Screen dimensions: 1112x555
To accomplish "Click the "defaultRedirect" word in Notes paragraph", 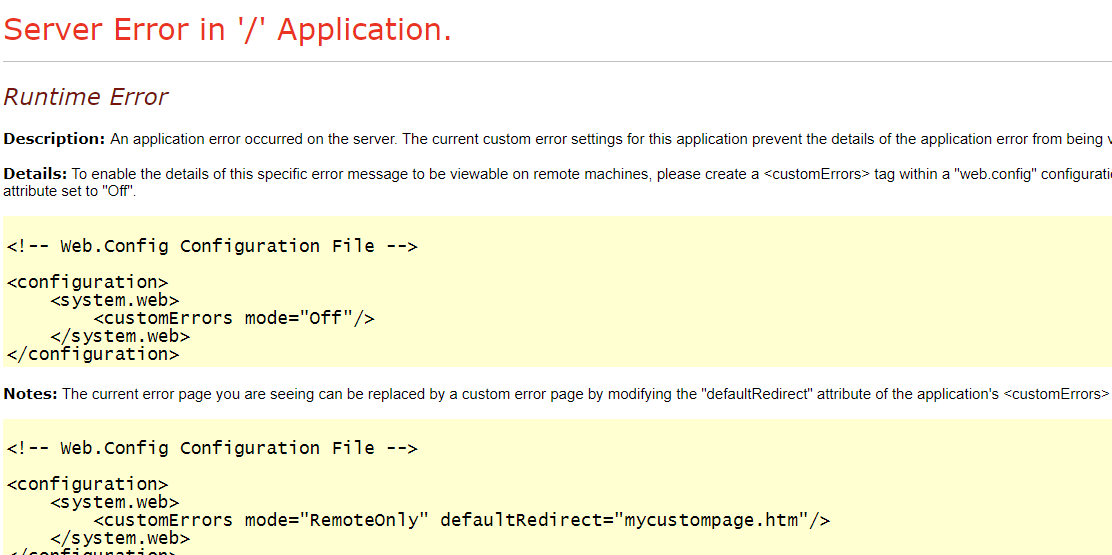I will pos(756,394).
